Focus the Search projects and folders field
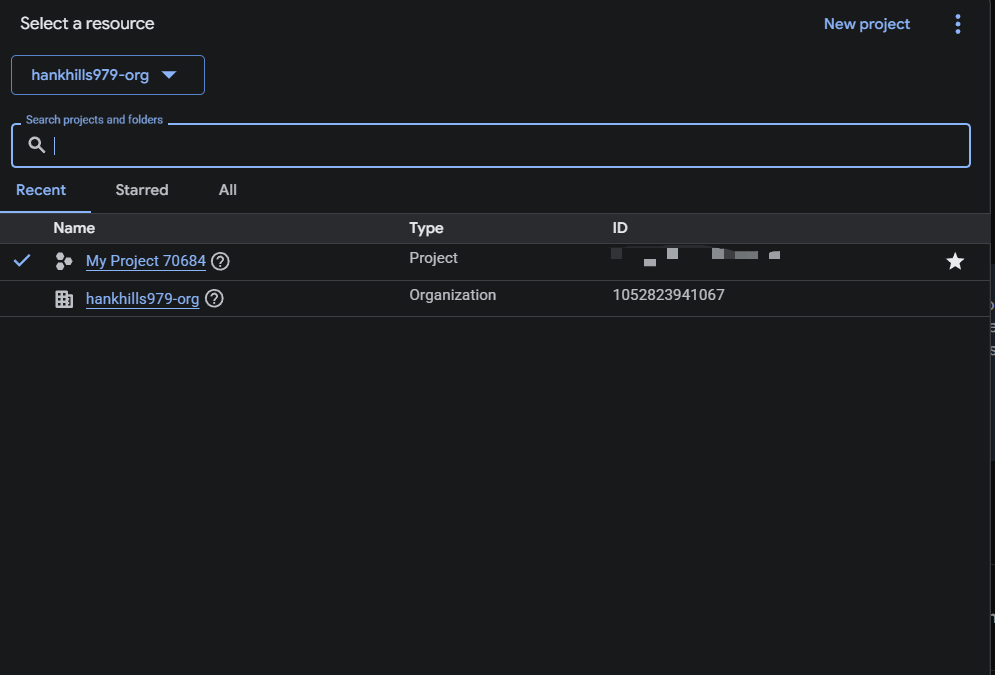The width and height of the screenshot is (995, 675). click(491, 145)
